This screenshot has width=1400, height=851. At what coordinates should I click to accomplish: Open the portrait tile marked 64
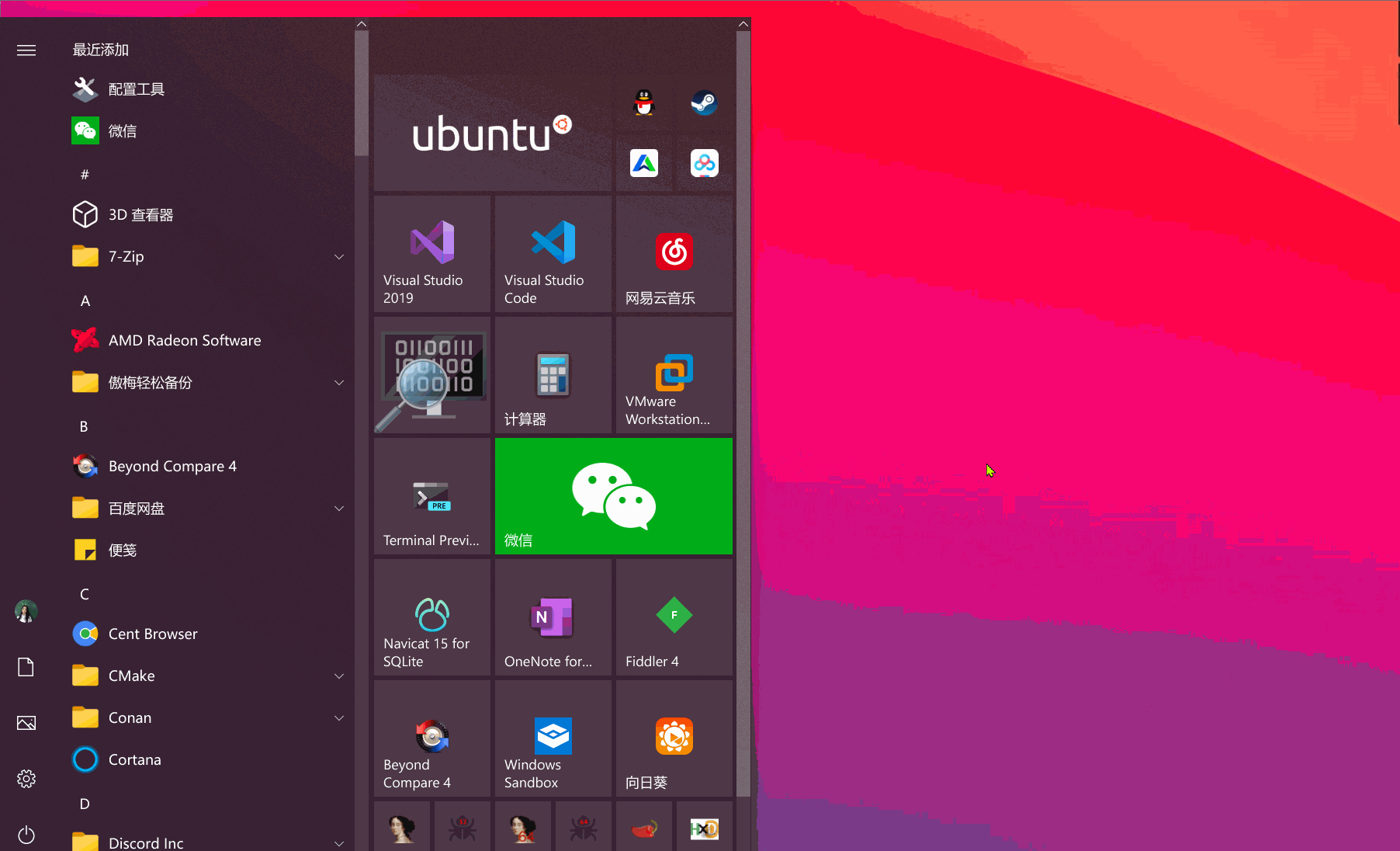click(x=523, y=828)
